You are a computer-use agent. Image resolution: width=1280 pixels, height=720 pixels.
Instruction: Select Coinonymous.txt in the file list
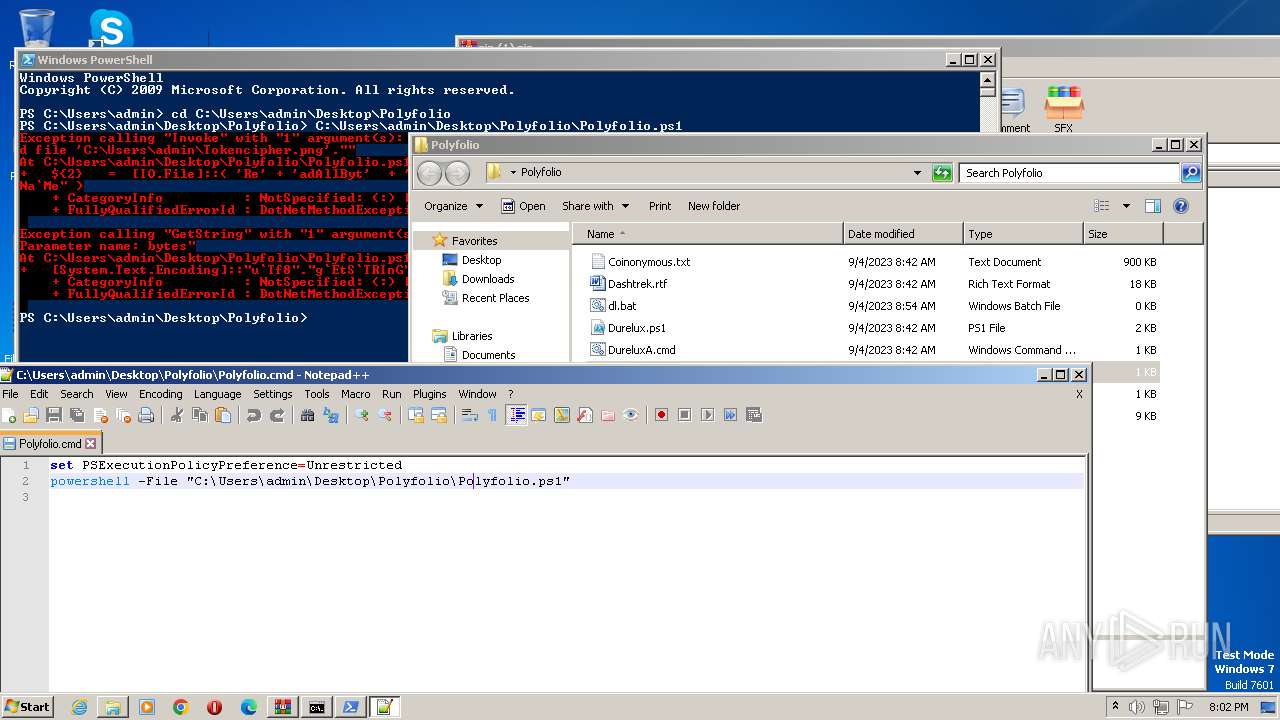[x=649, y=262]
